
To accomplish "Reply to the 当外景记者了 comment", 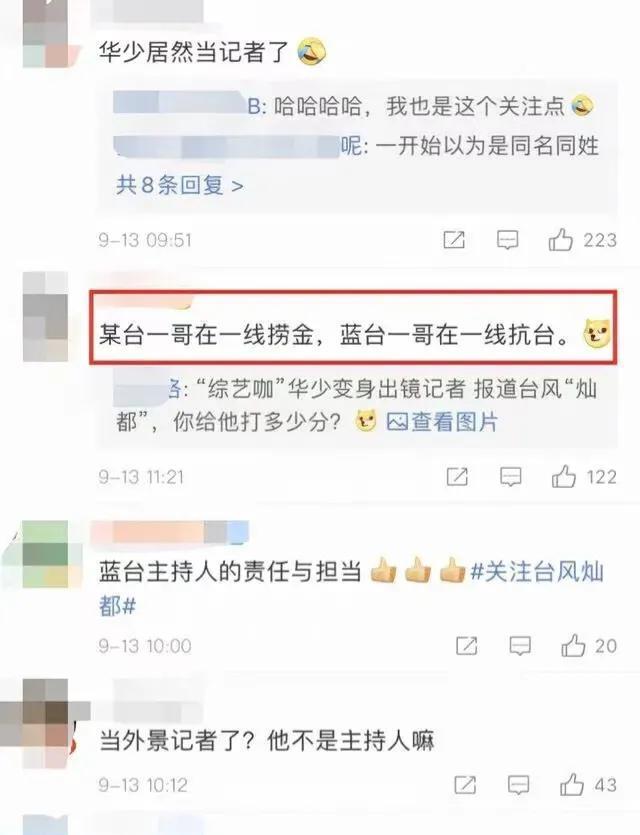I will tap(518, 785).
